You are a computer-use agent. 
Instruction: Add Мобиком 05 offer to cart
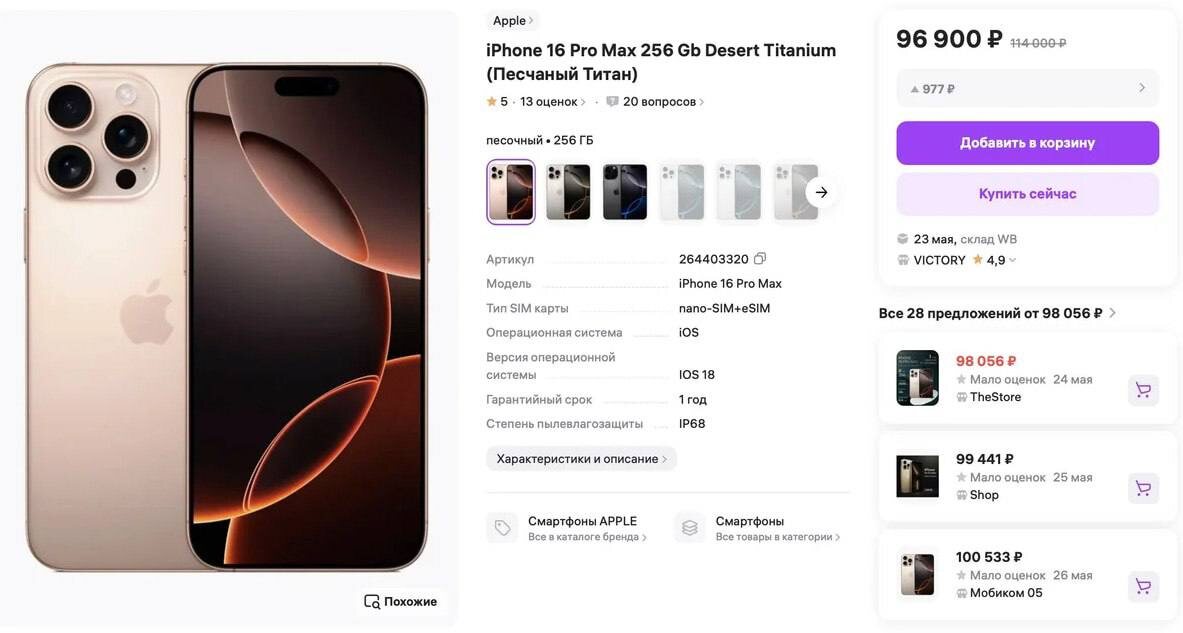click(1143, 586)
